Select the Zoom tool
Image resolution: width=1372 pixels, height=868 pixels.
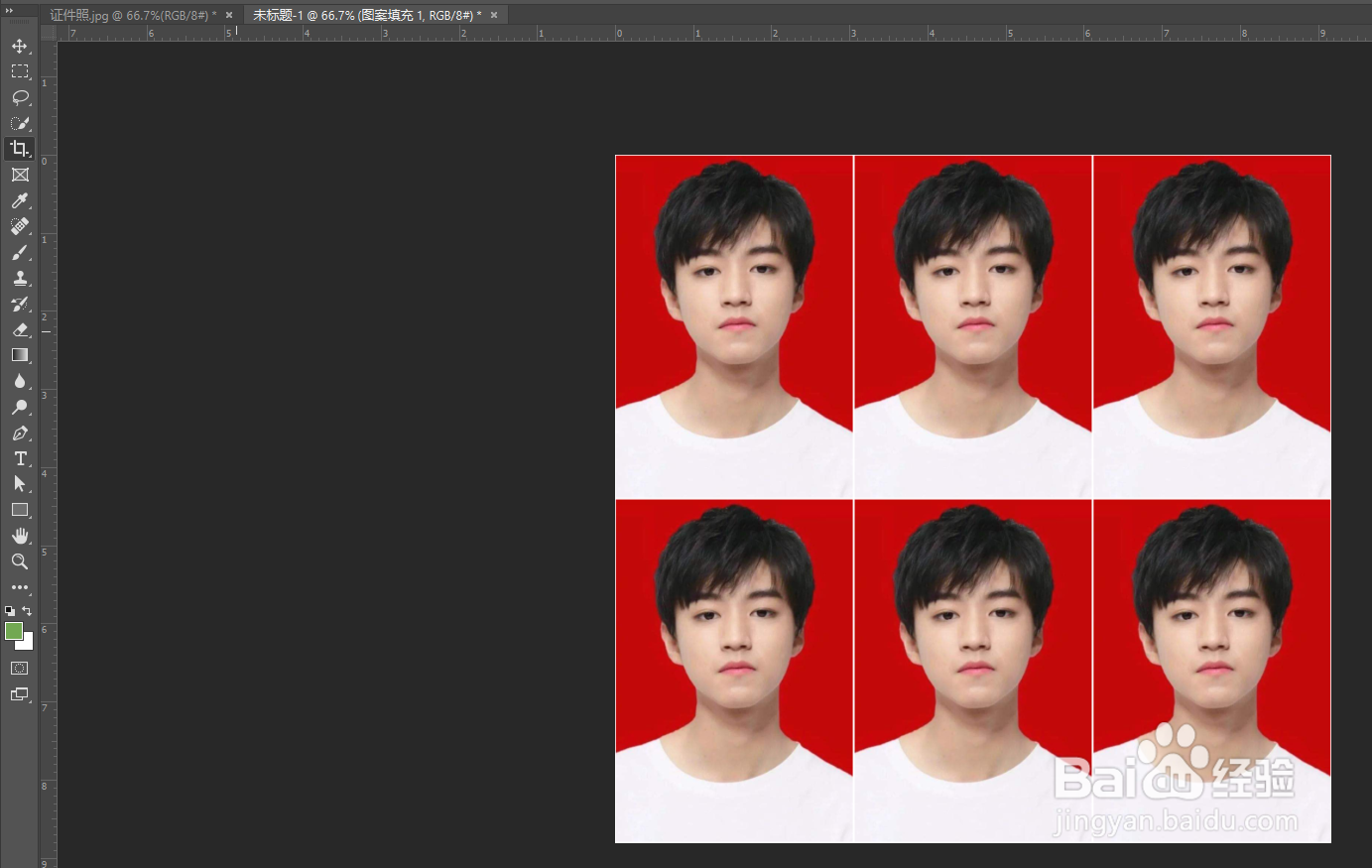coord(20,561)
